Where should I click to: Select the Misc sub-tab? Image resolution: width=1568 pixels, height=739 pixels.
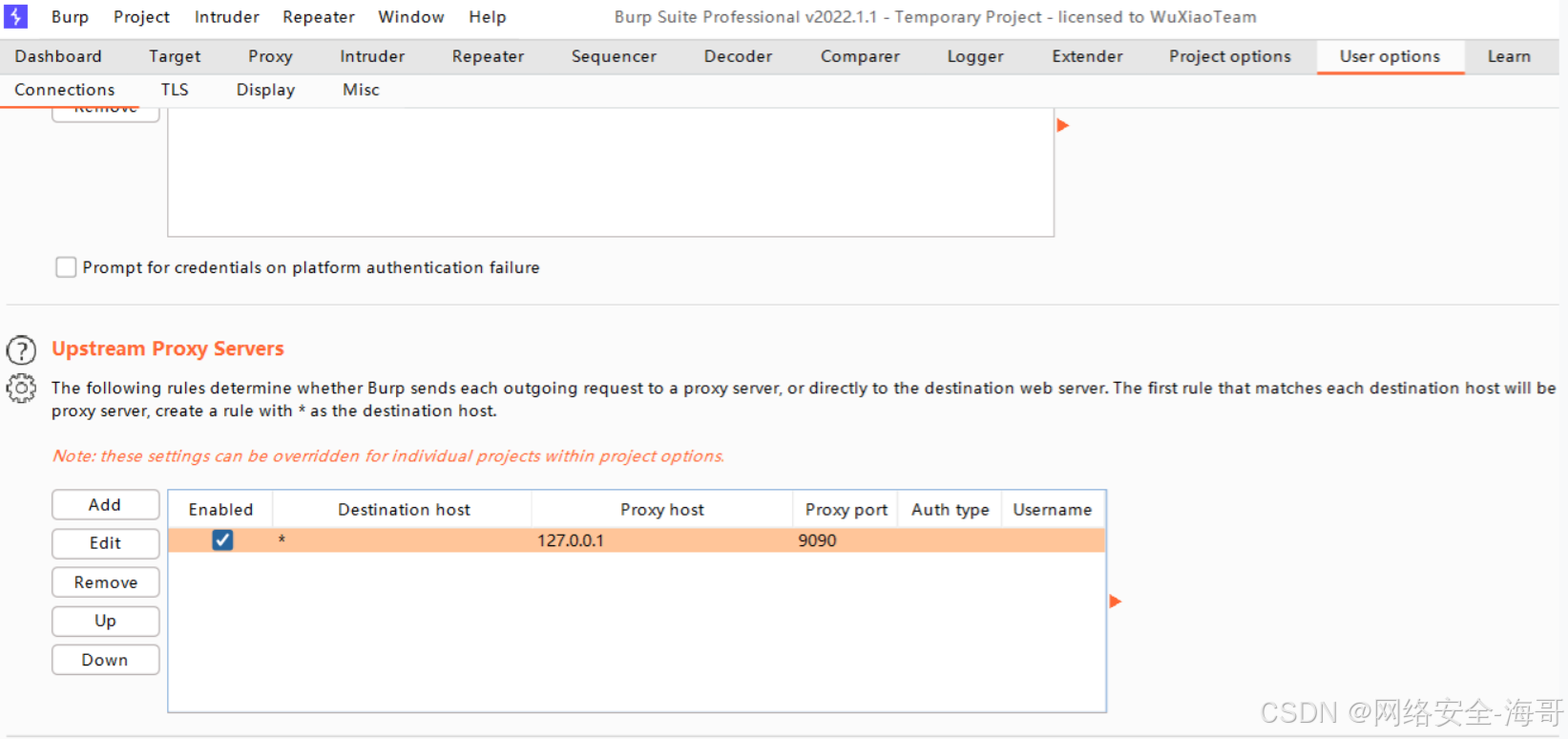tap(361, 90)
